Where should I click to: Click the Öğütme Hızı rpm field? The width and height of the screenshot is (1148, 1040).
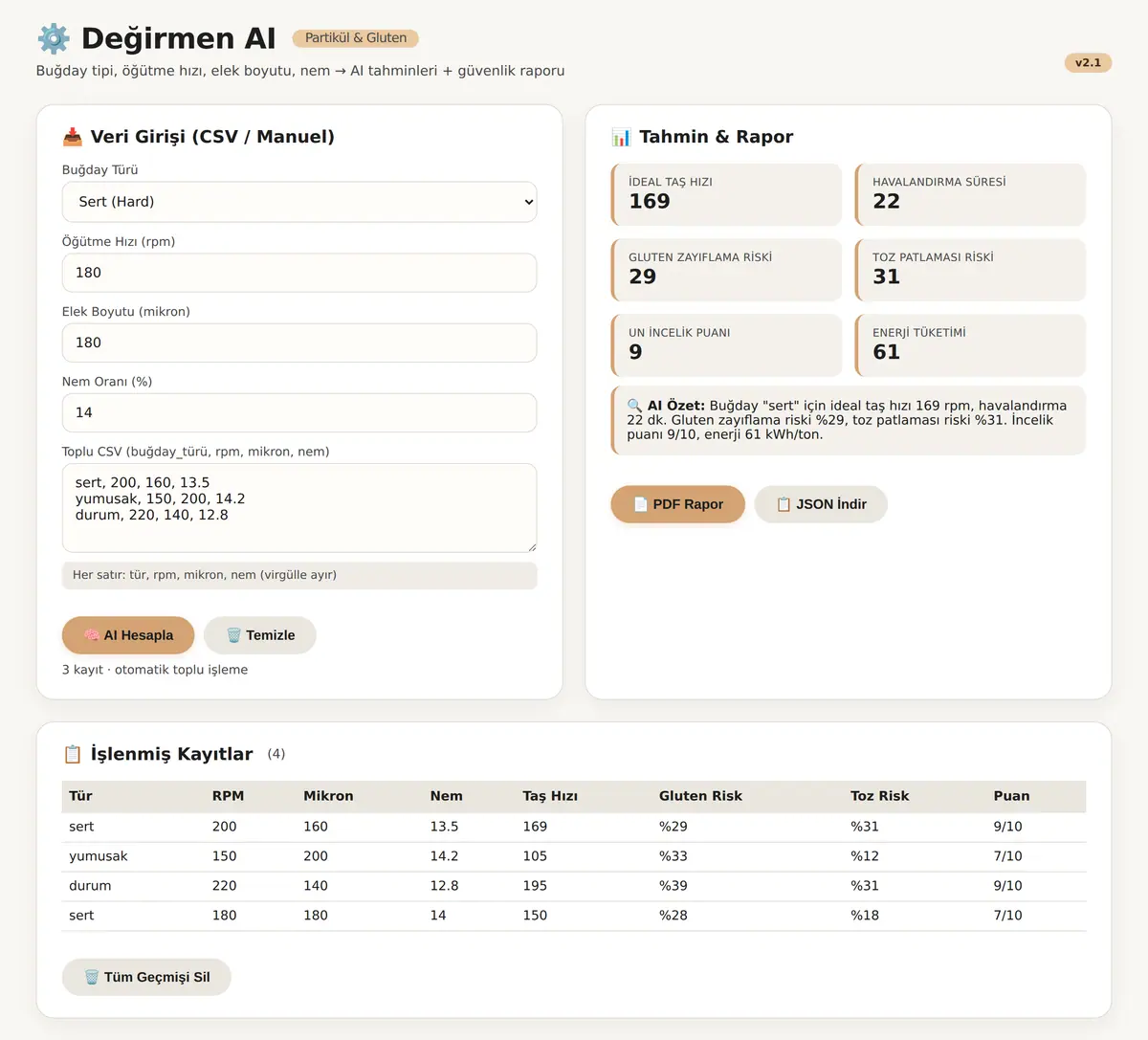tap(299, 273)
